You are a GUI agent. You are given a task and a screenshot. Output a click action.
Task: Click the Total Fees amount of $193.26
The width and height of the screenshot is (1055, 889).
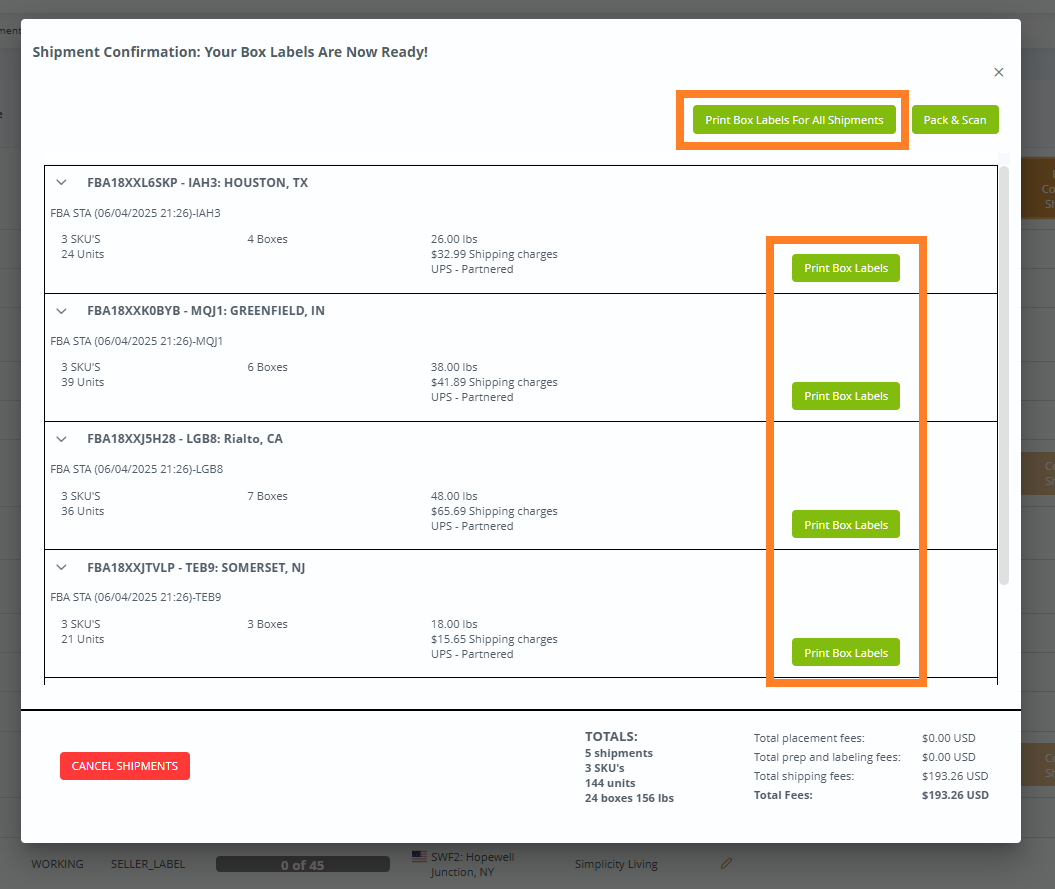[954, 794]
